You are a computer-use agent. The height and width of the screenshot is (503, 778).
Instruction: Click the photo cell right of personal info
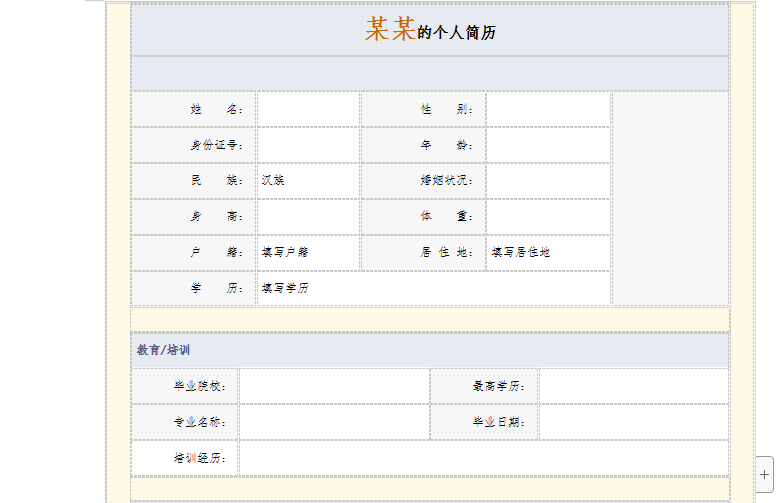(670, 198)
